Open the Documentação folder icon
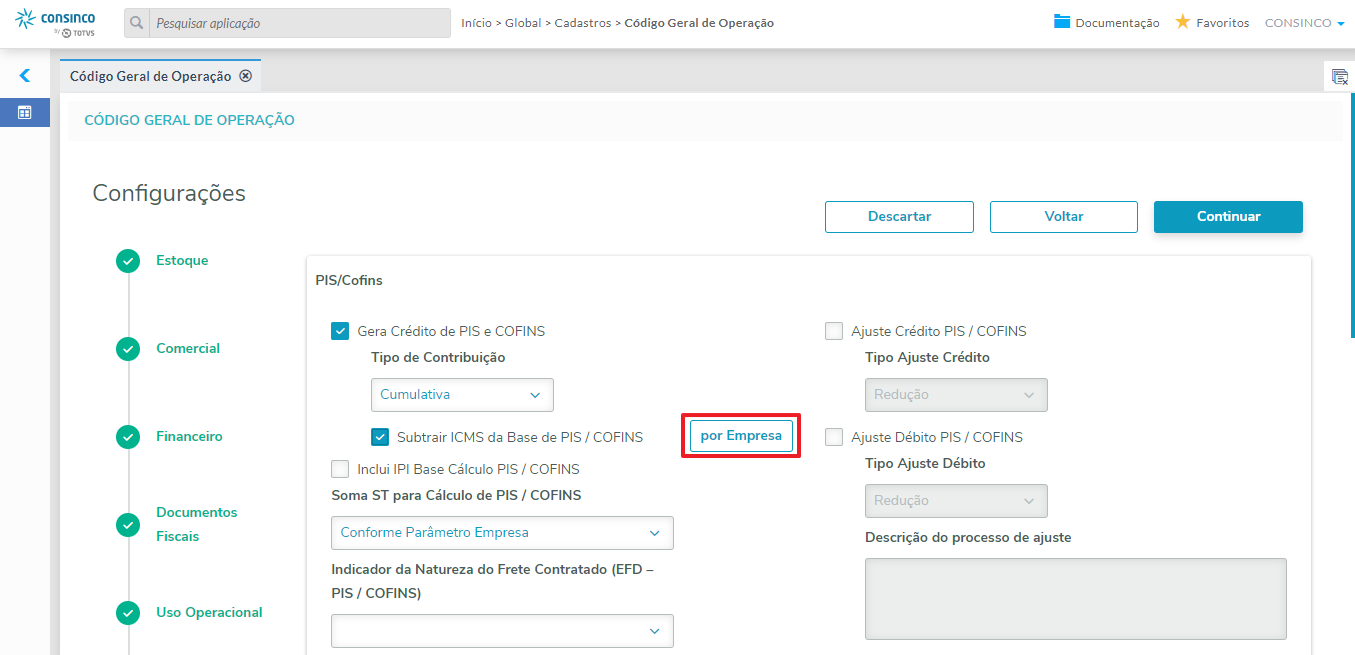The width and height of the screenshot is (1355, 655). click(x=1062, y=22)
